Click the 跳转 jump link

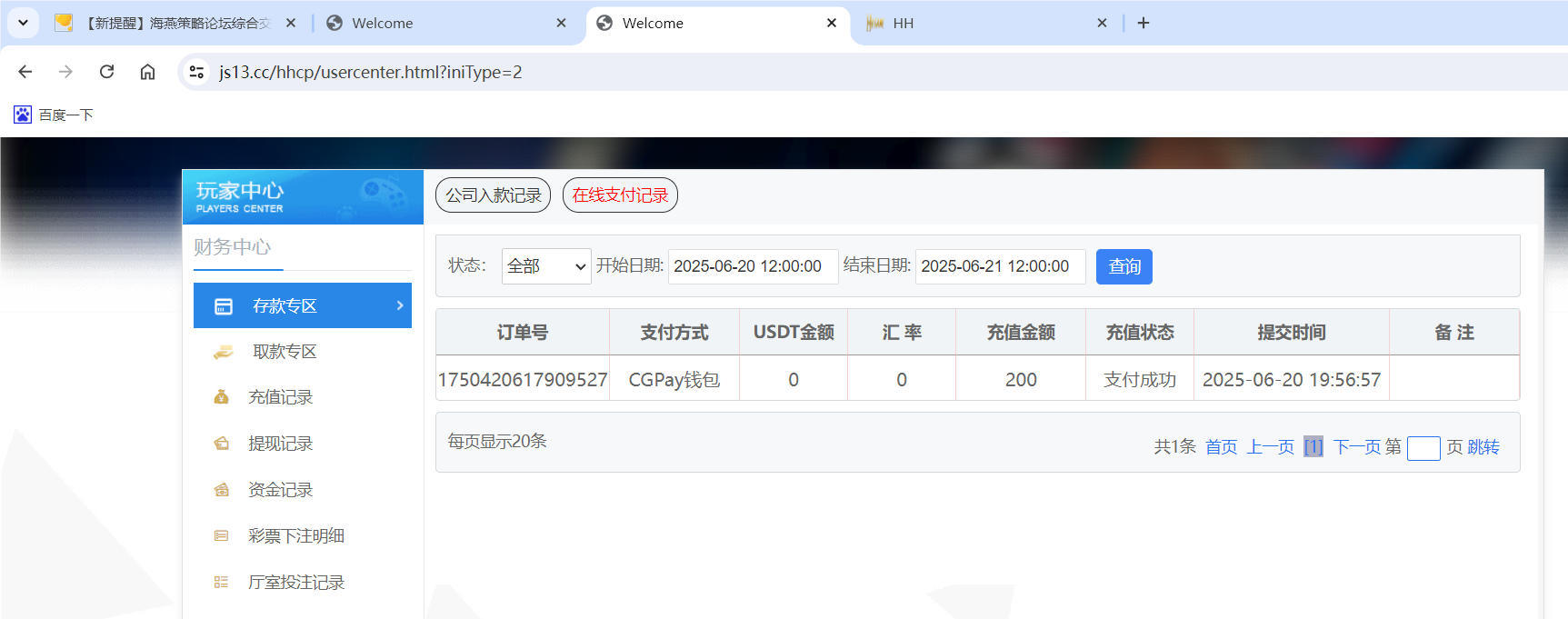pos(1483,447)
